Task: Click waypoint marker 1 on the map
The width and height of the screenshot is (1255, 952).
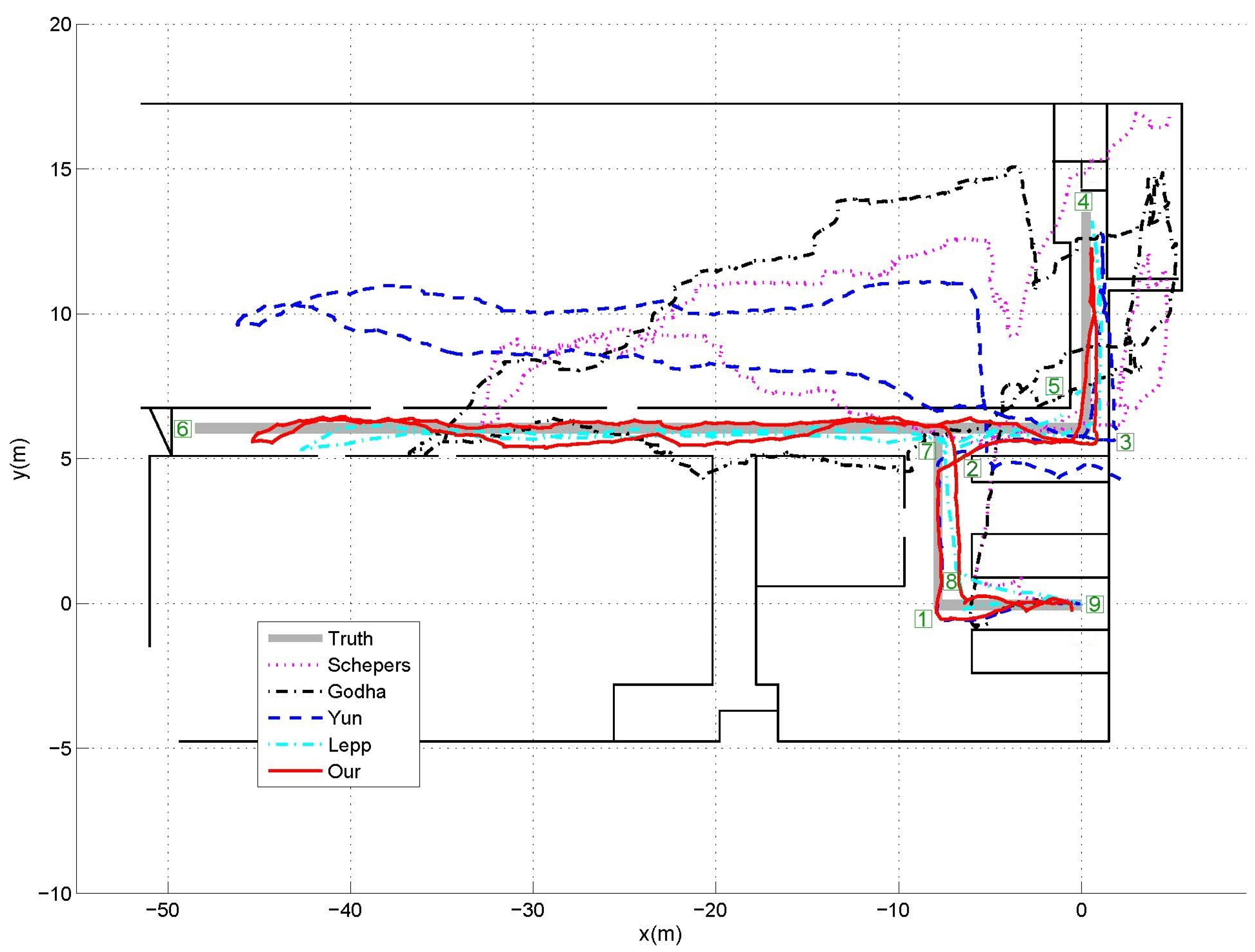Action: 923,619
